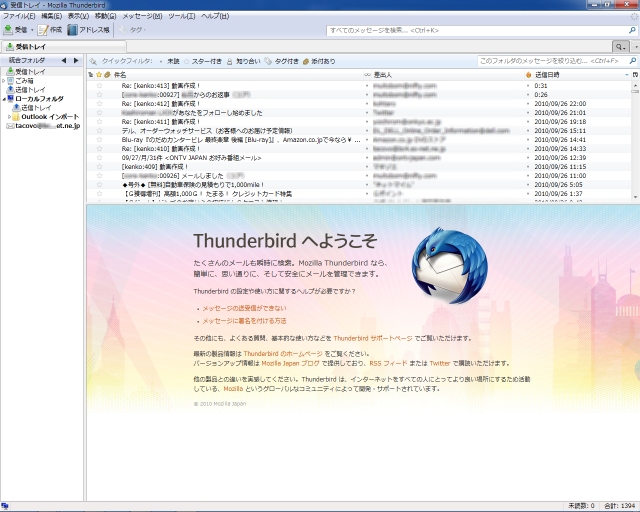The image size is (640, 512).
Task: Sort by 件名 subject column
Action: tap(237, 75)
